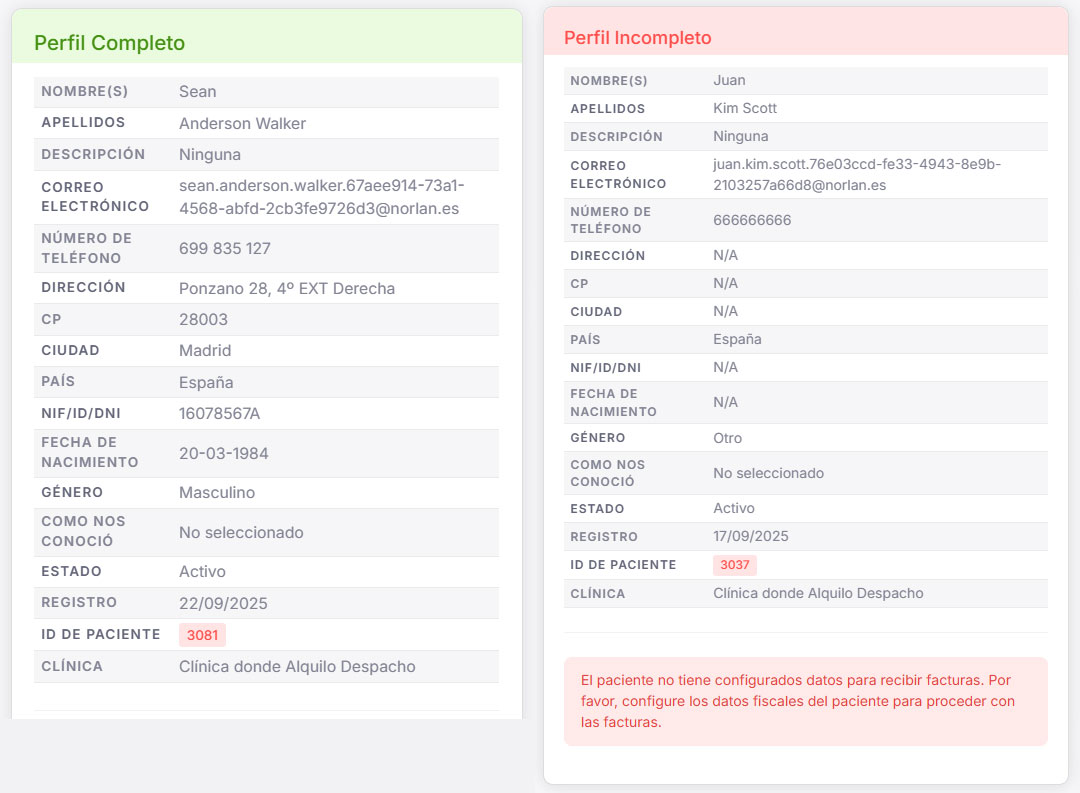Click the Perfil Completo header
The width and height of the screenshot is (1080, 793).
tap(110, 43)
